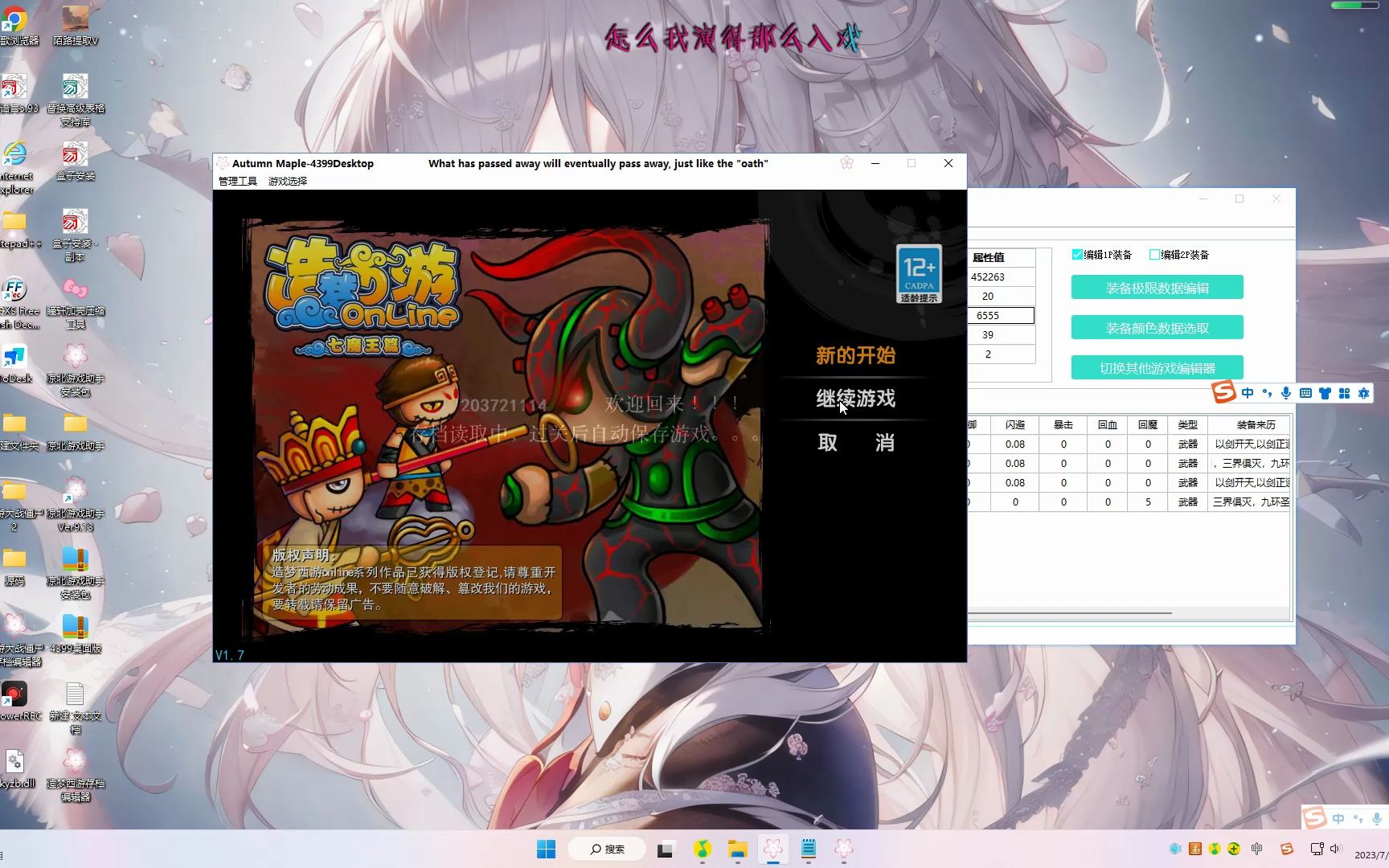This screenshot has height=868, width=1389.
Task: Open the QQ Music icon on the taskbar
Action: coord(703,849)
